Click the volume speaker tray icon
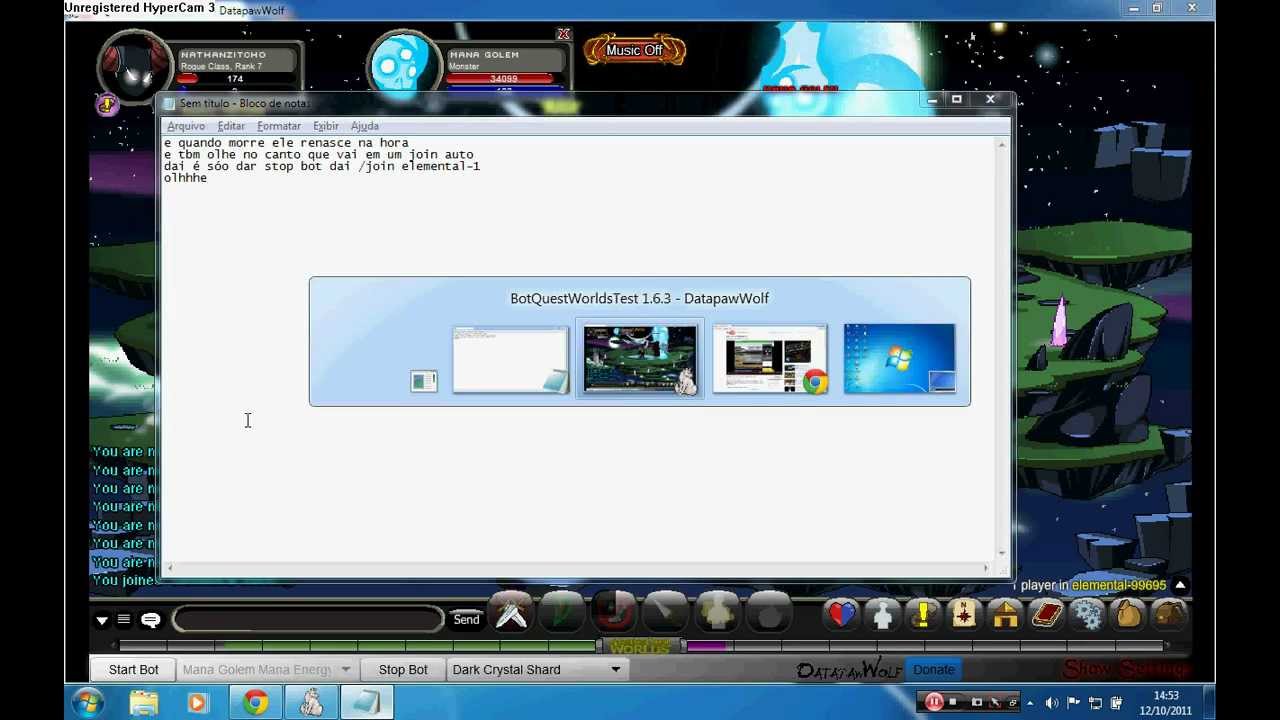This screenshot has height=720, width=1280. tap(1052, 703)
